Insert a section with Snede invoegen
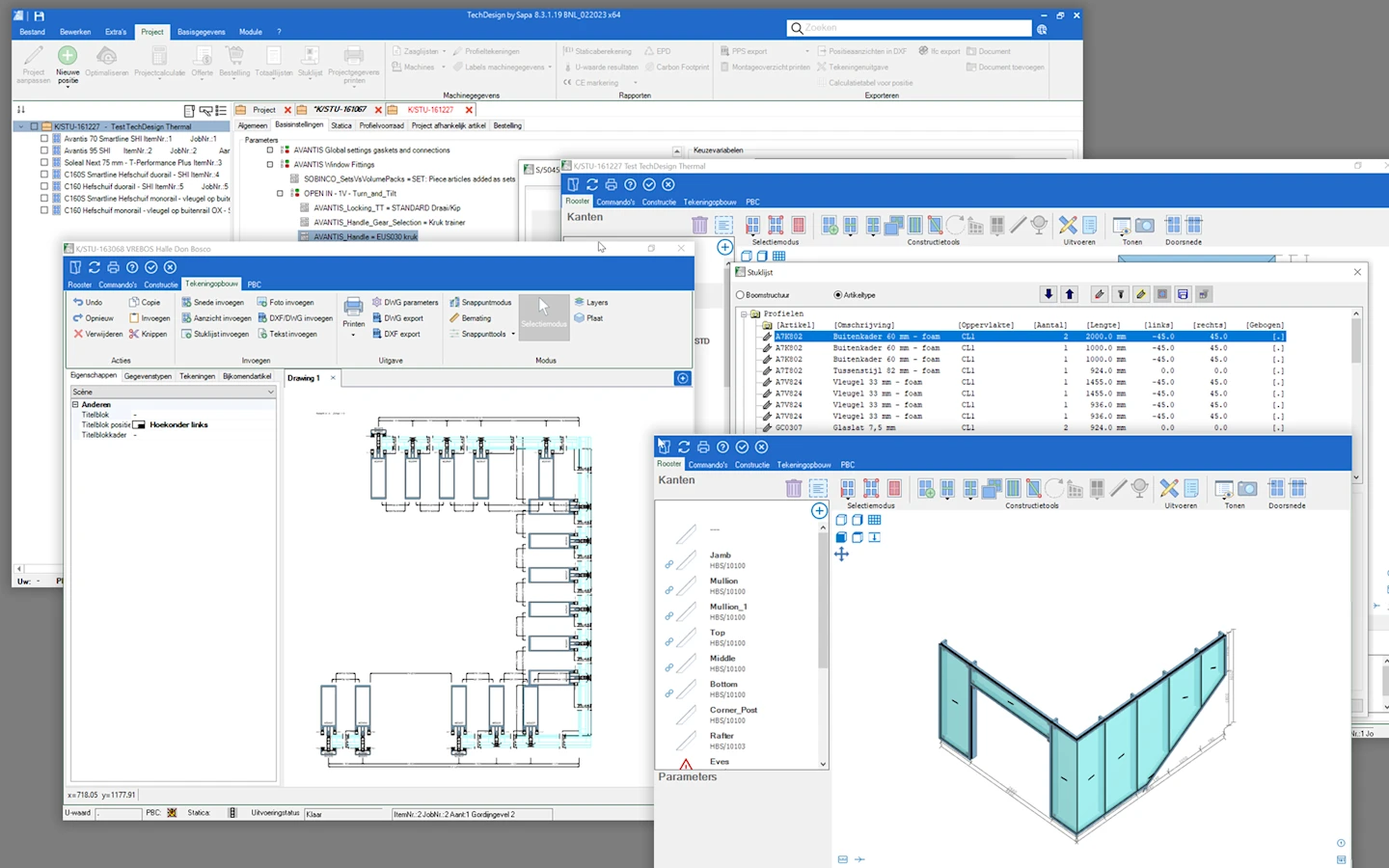Image resolution: width=1389 pixels, height=868 pixels. coord(214,302)
